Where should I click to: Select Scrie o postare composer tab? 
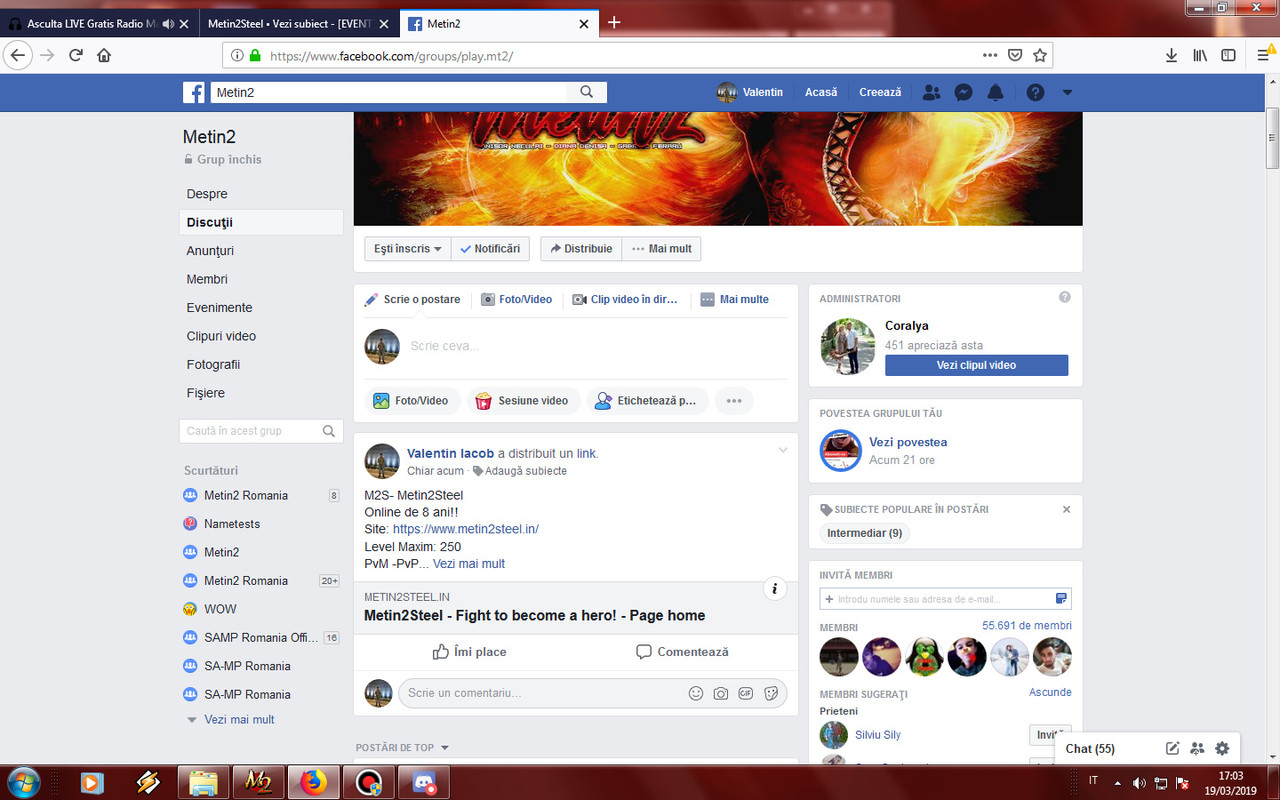(x=412, y=299)
